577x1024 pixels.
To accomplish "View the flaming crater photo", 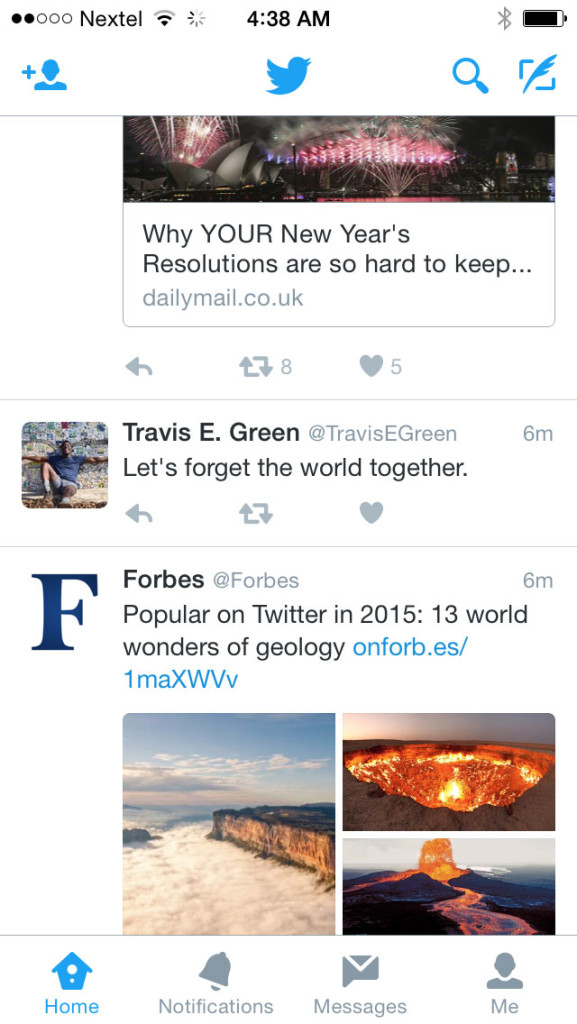I will (x=449, y=771).
